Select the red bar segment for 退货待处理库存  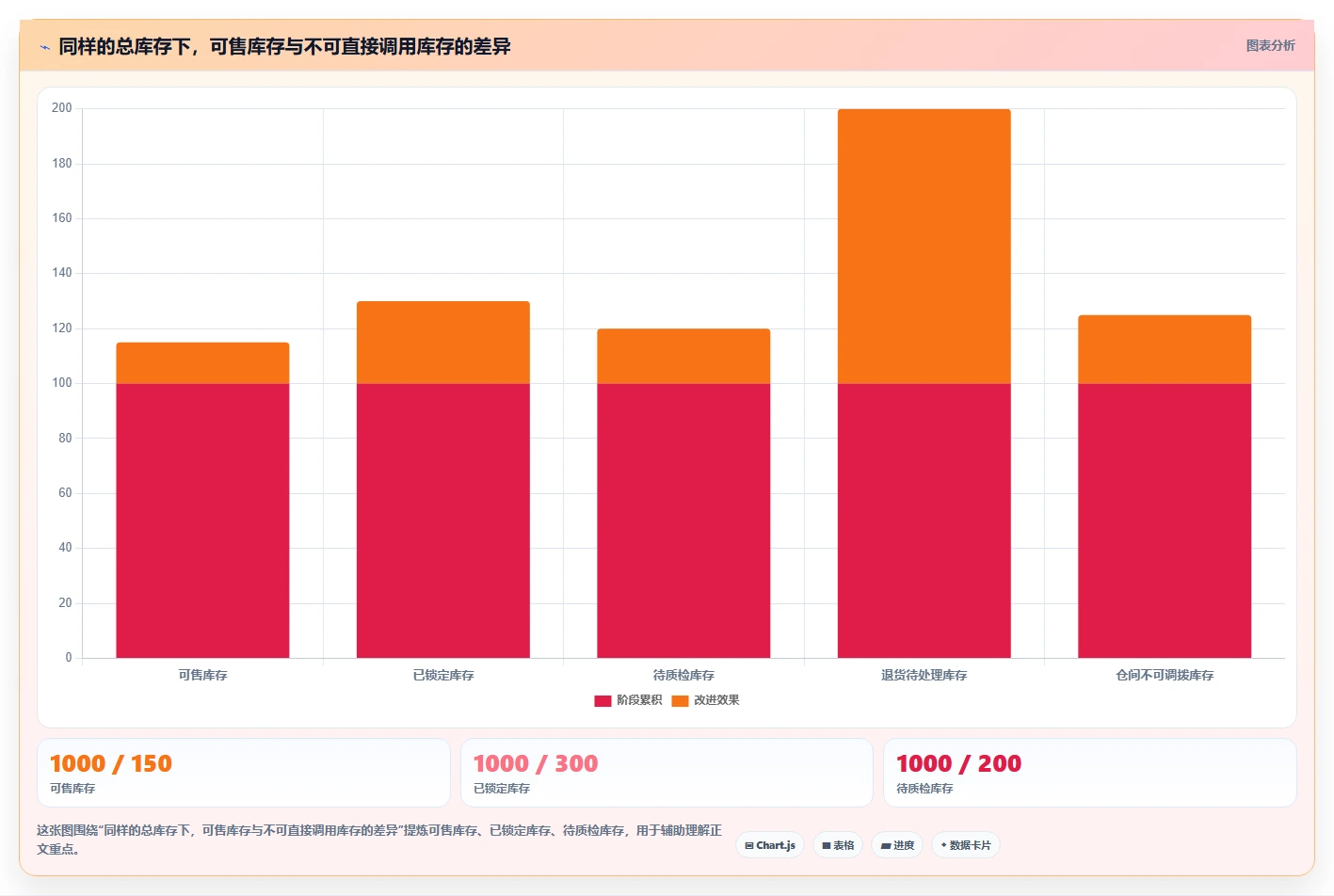924,520
